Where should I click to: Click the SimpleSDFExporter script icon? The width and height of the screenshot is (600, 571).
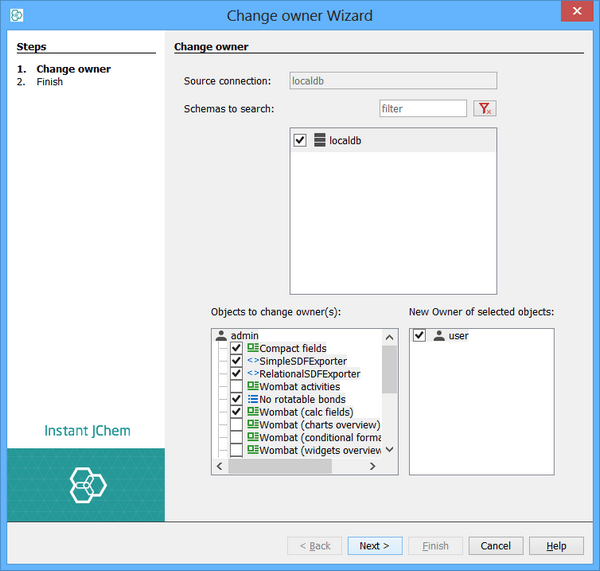[x=253, y=361]
